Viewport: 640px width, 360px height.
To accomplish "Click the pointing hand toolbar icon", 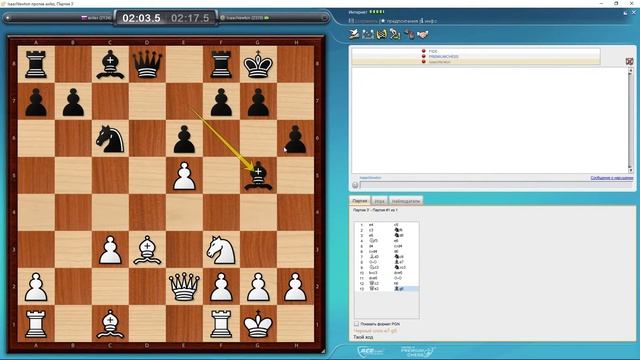I will click(x=409, y=35).
